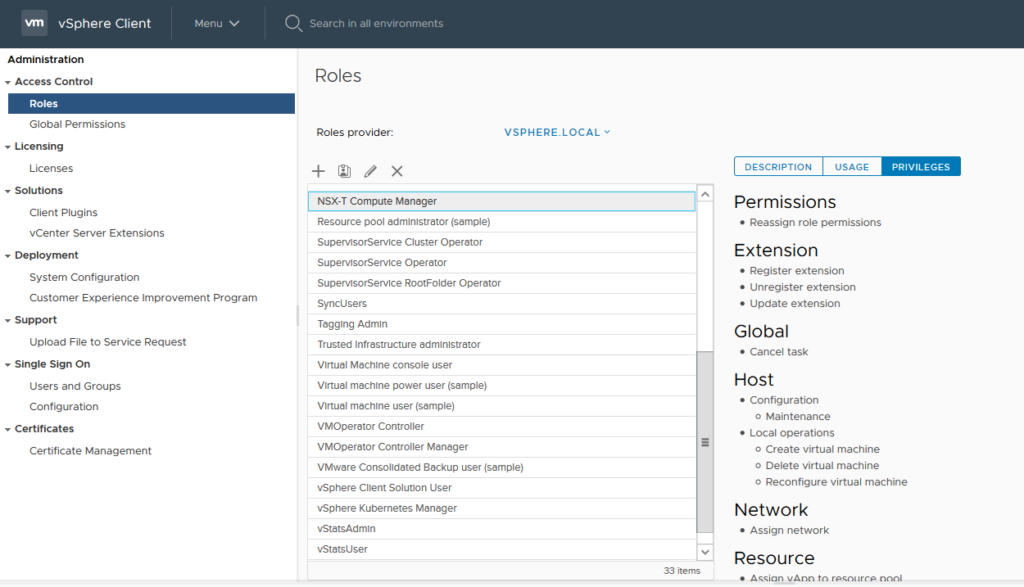Collapse the Access Control section
The height and width of the screenshot is (587, 1024).
click(x=9, y=82)
